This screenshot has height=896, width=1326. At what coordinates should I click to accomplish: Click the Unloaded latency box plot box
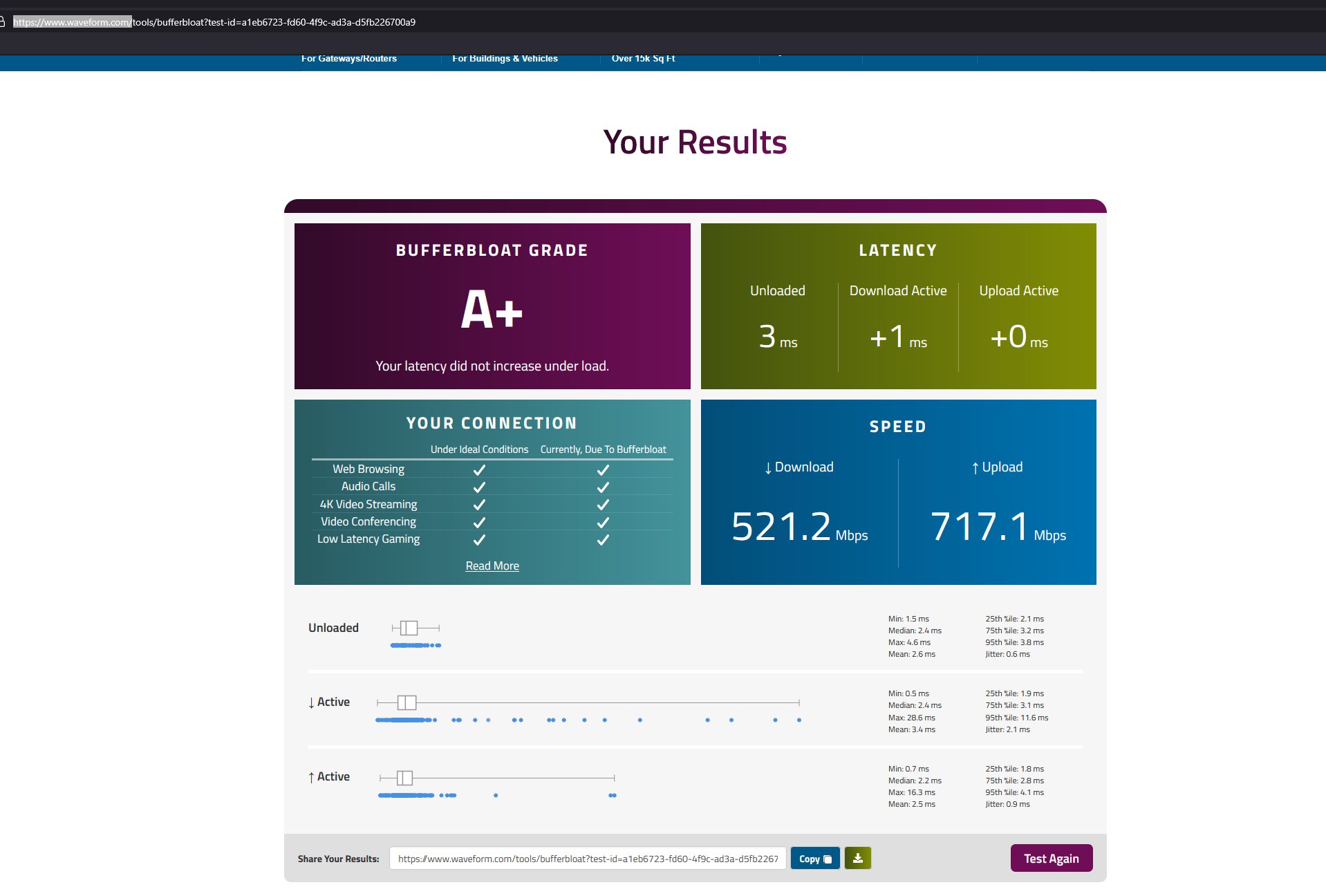pyautogui.click(x=409, y=628)
